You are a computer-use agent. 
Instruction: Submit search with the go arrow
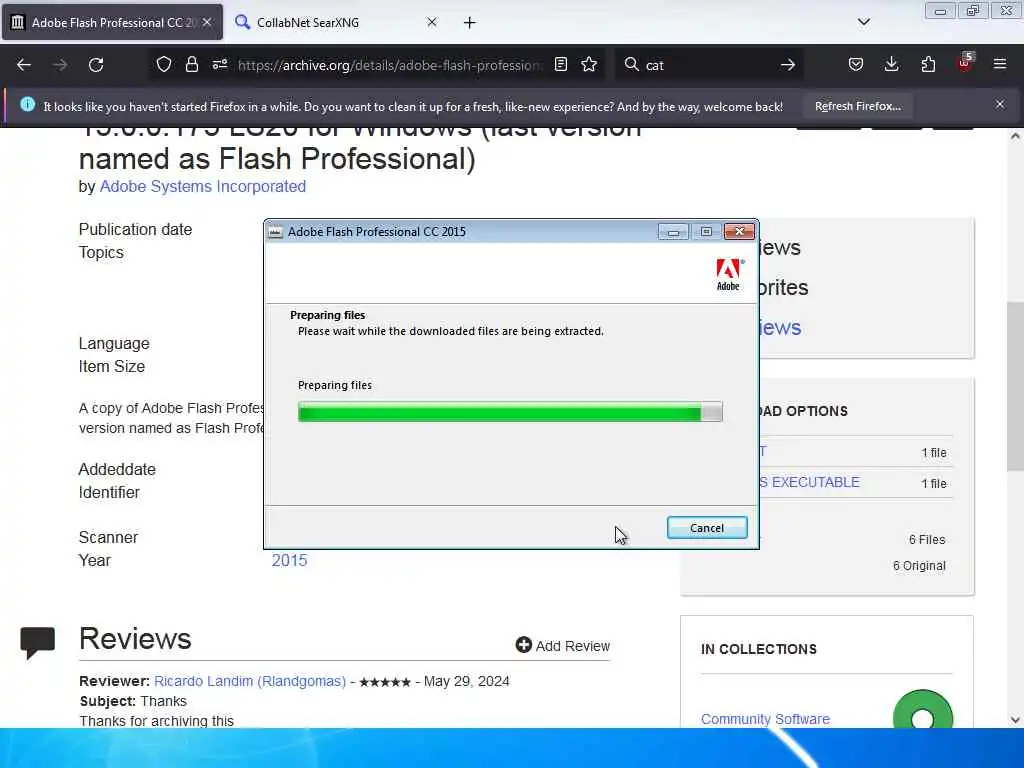click(x=788, y=65)
